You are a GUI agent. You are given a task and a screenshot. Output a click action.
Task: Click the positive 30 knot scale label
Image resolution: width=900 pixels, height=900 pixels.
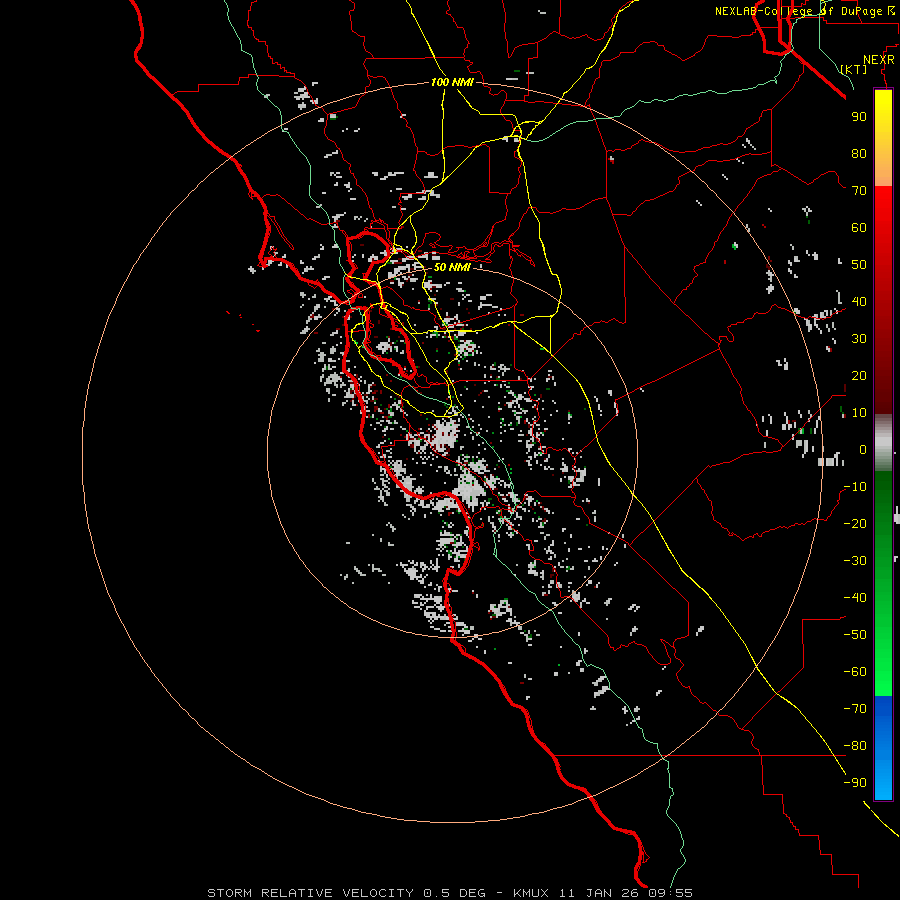coord(859,339)
